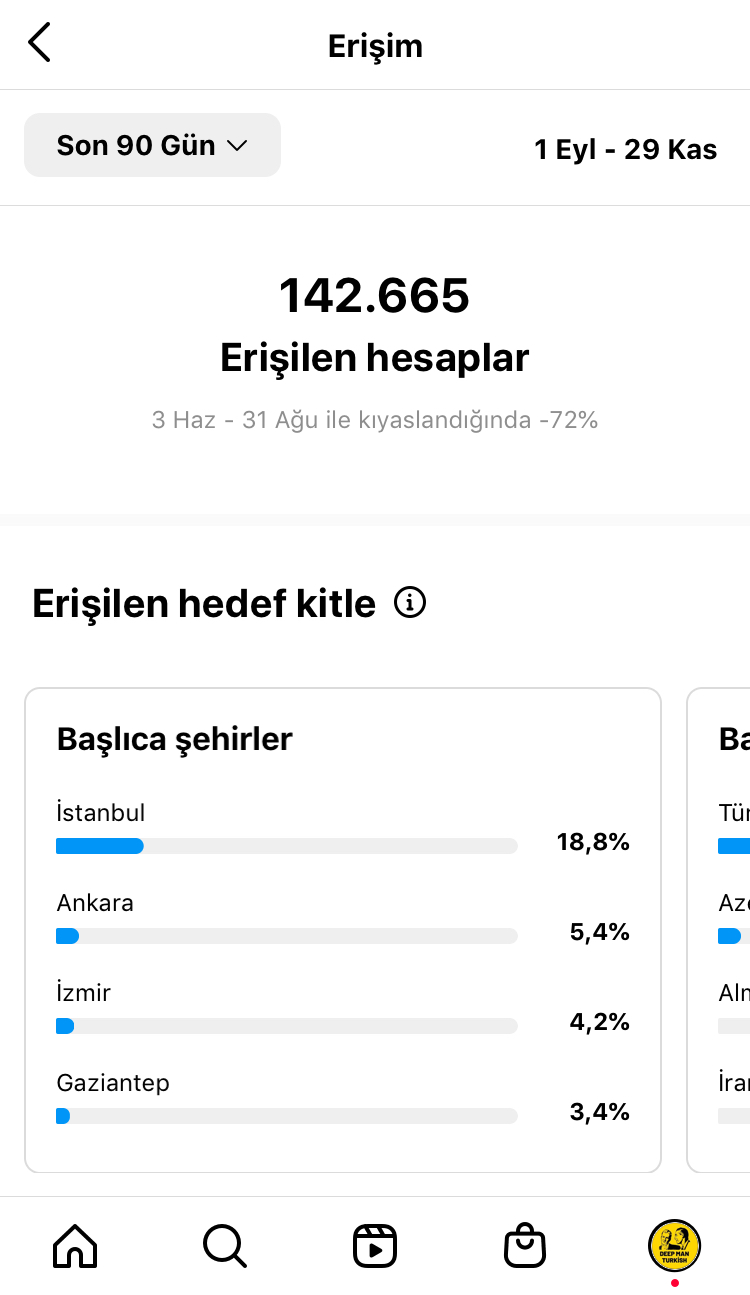The width and height of the screenshot is (750, 1295).
Task: Tap the partially visible countries card
Action: 718,930
